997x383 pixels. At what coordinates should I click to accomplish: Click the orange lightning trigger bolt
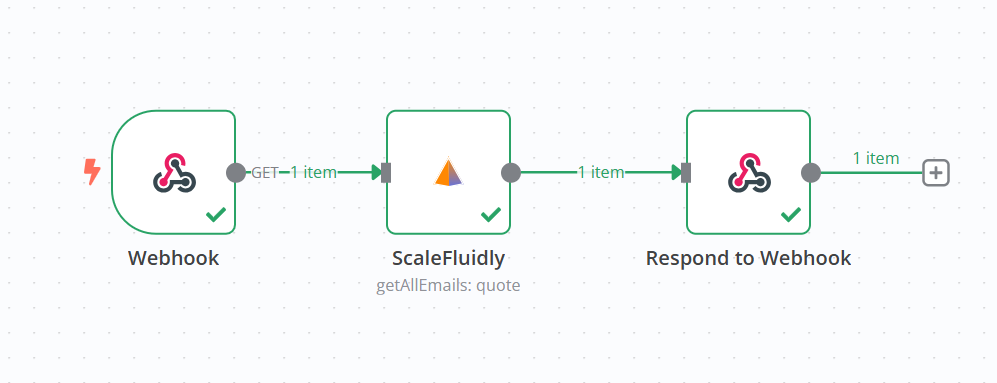point(92,172)
